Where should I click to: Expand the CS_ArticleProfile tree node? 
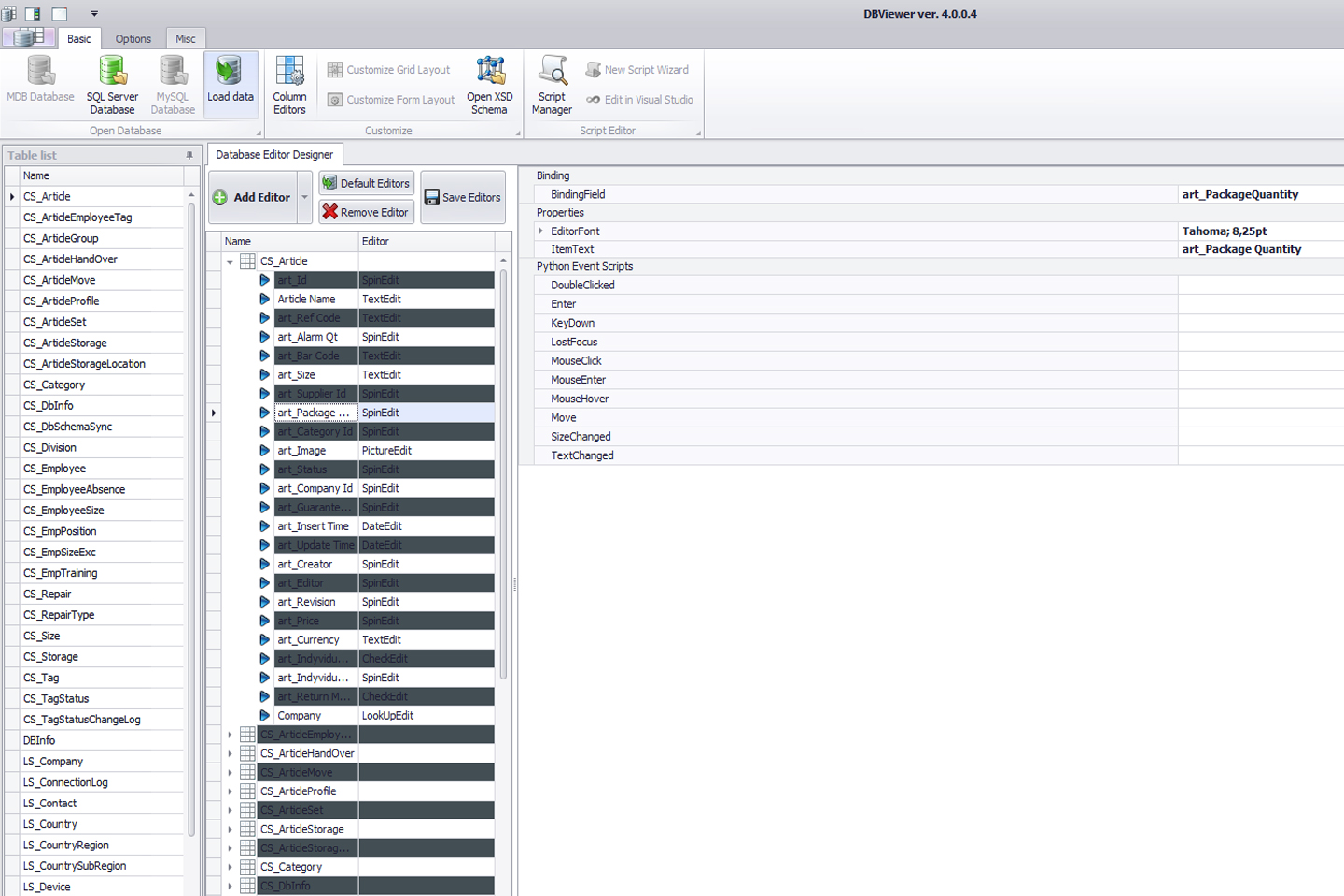point(230,791)
